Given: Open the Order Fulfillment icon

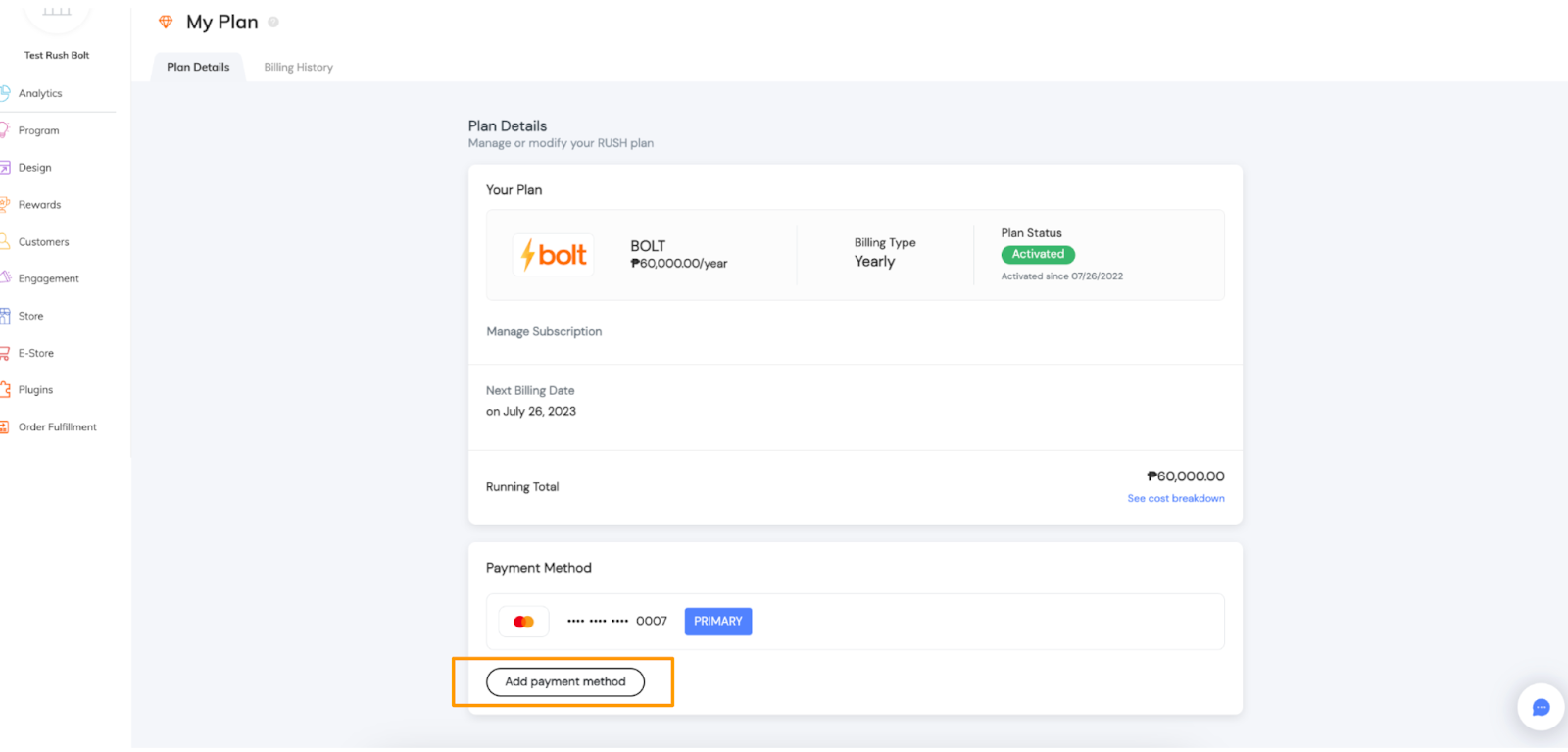Looking at the screenshot, I should point(5,427).
